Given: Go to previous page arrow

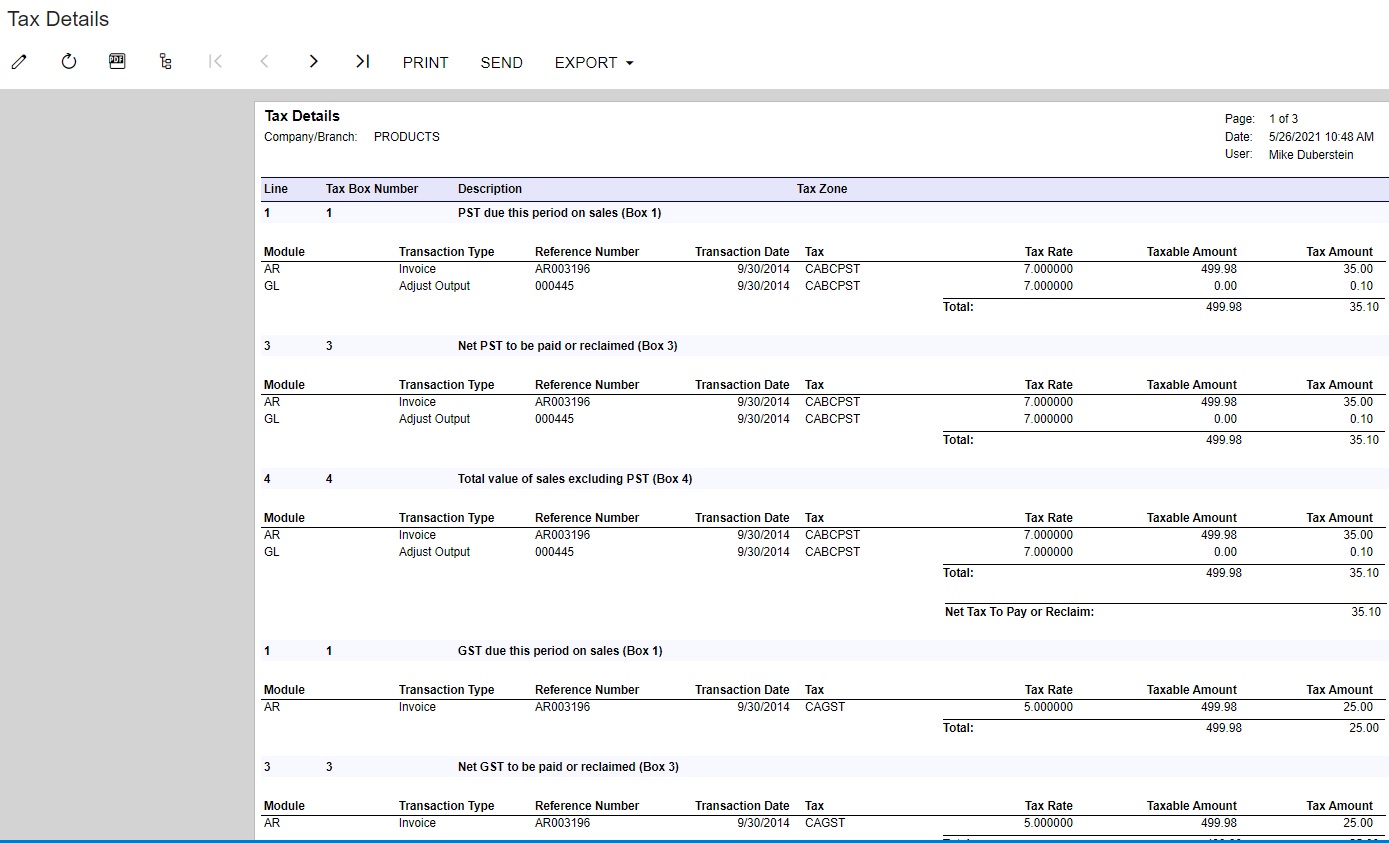Looking at the screenshot, I should (264, 62).
